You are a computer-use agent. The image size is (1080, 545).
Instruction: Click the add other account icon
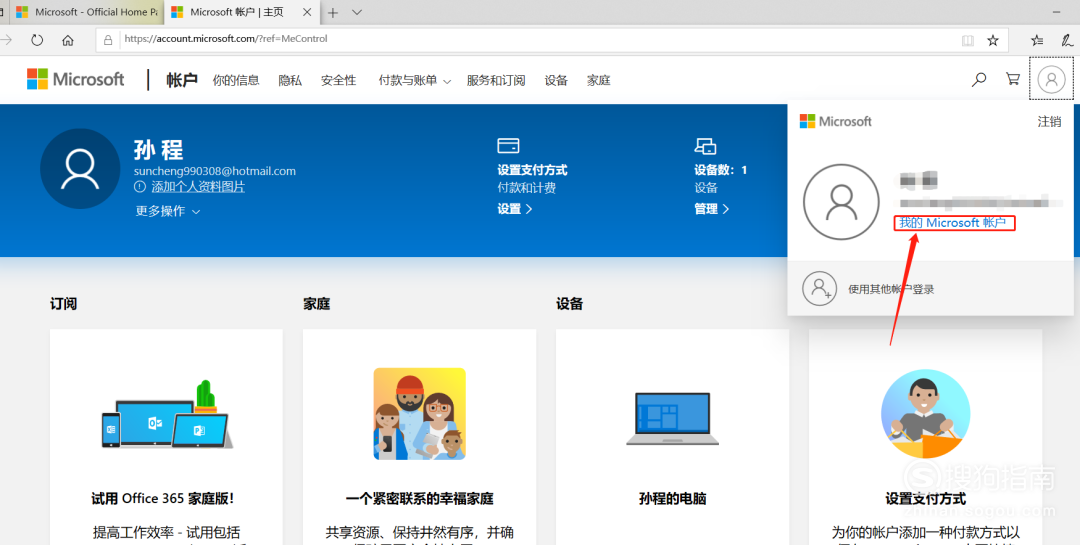click(820, 288)
